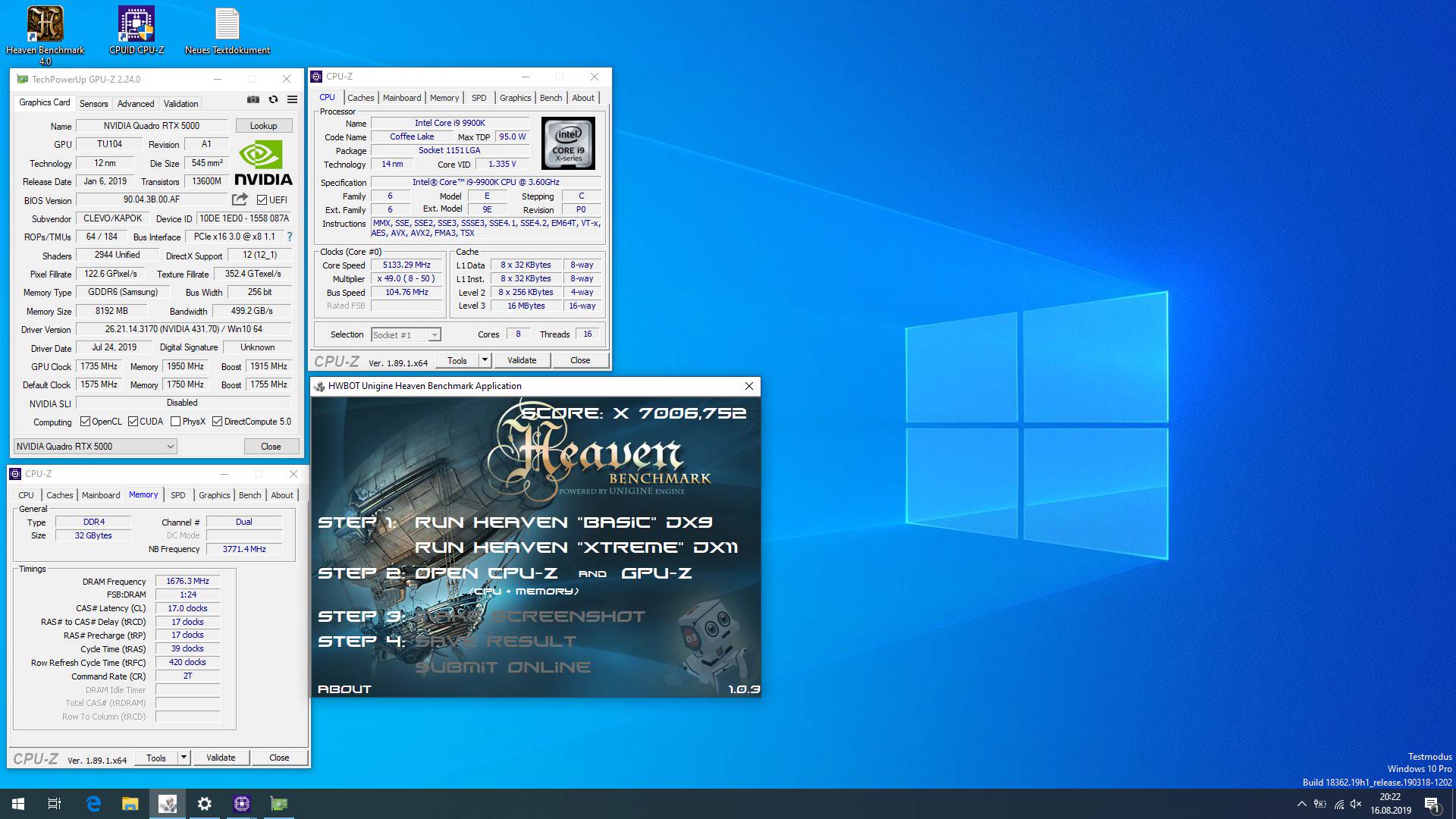Image resolution: width=1456 pixels, height=819 pixels.
Task: Open the GPU-Z hamburger menu
Action: click(x=292, y=99)
